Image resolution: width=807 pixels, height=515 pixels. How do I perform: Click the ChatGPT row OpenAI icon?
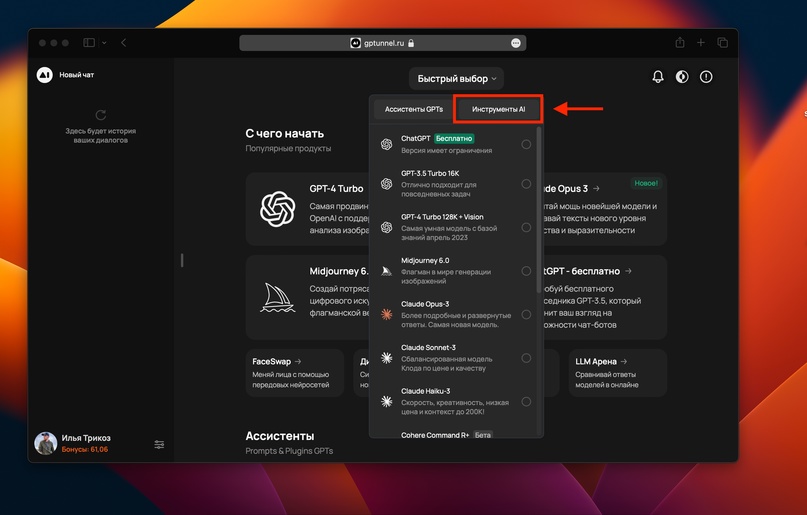point(387,145)
